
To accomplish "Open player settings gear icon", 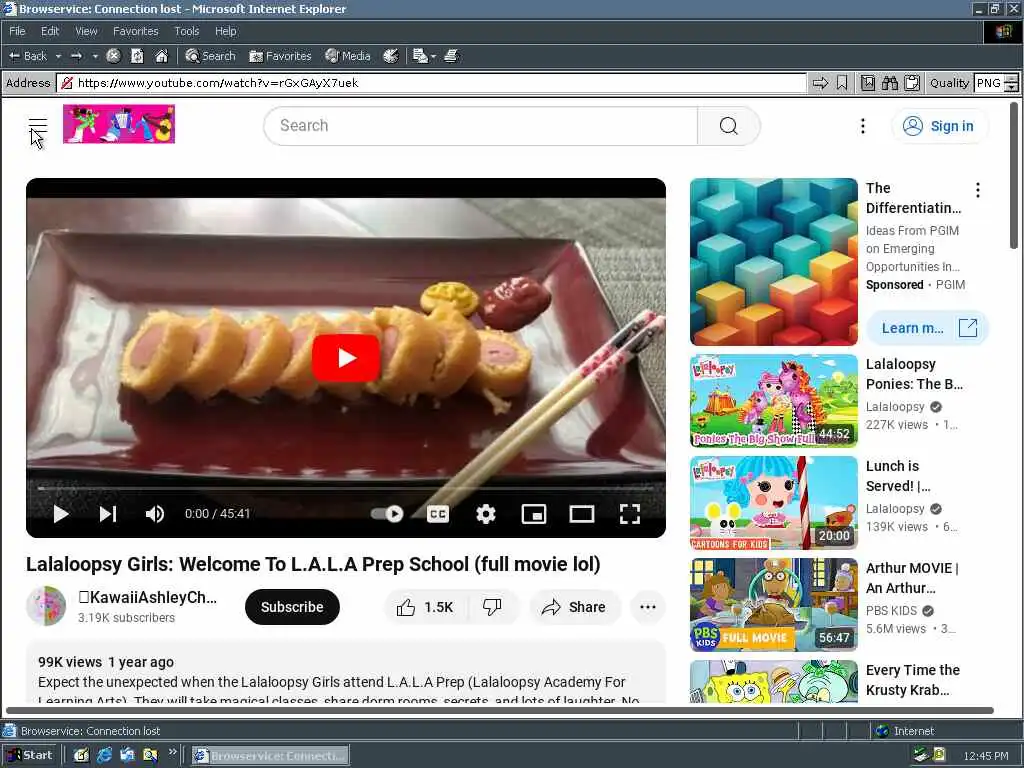I will (486, 514).
